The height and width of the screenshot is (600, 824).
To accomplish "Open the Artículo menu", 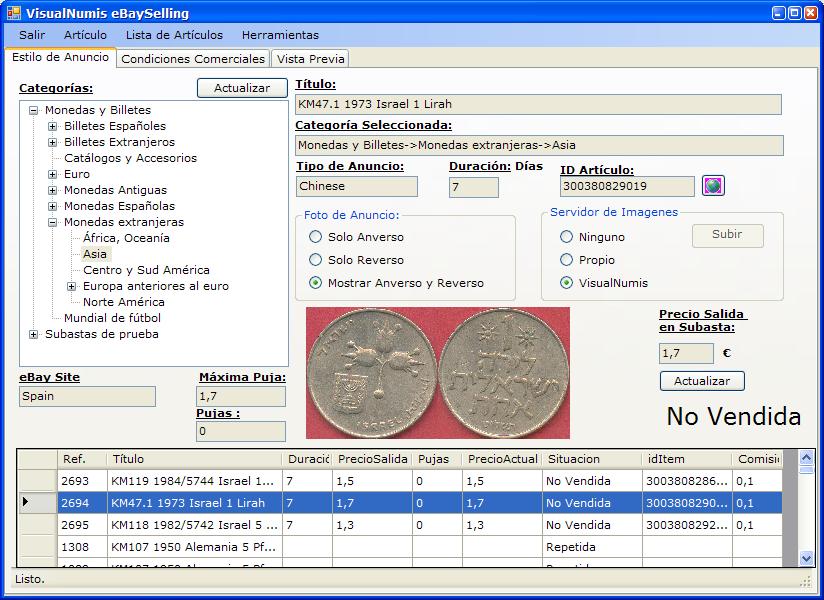I will coord(85,35).
